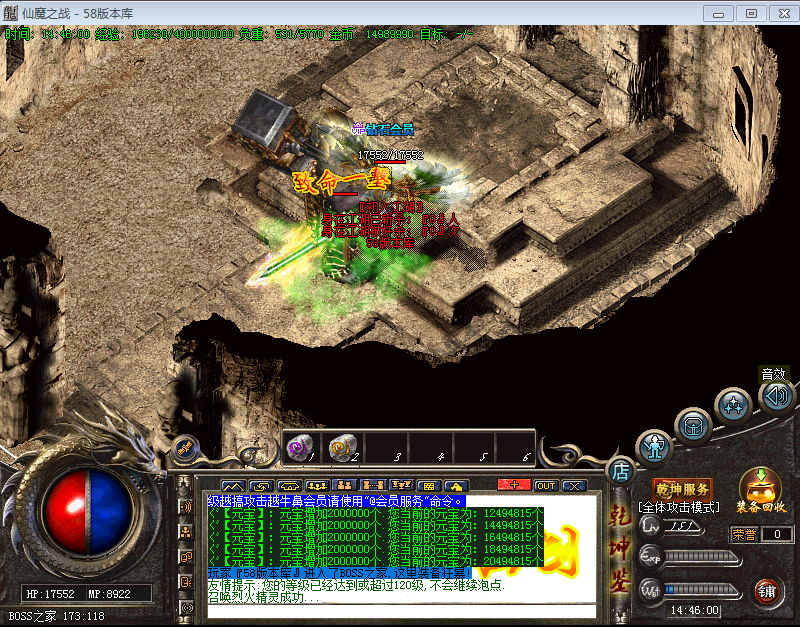The image size is (800, 627).
Task: Click the red and blue HP/MP orb
Action: pos(88,512)
